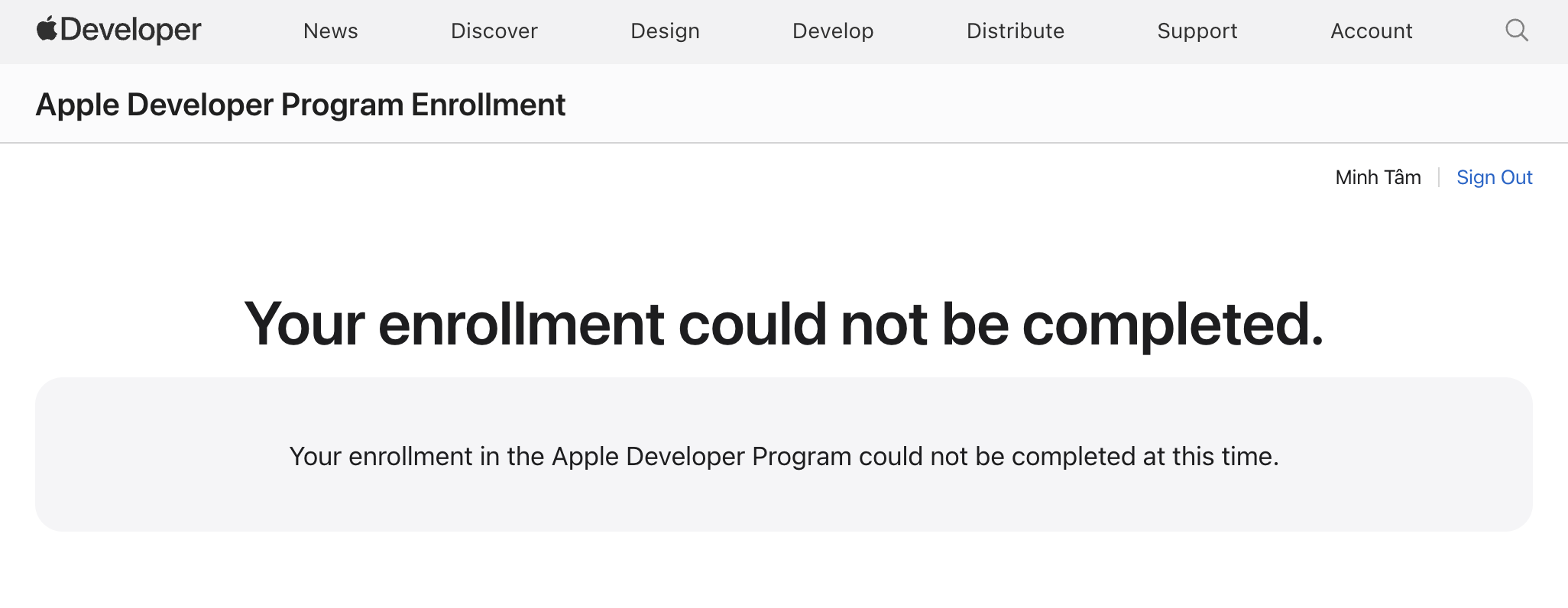
Task: Click the Apple Developer Program Enrollment title
Action: coord(300,105)
